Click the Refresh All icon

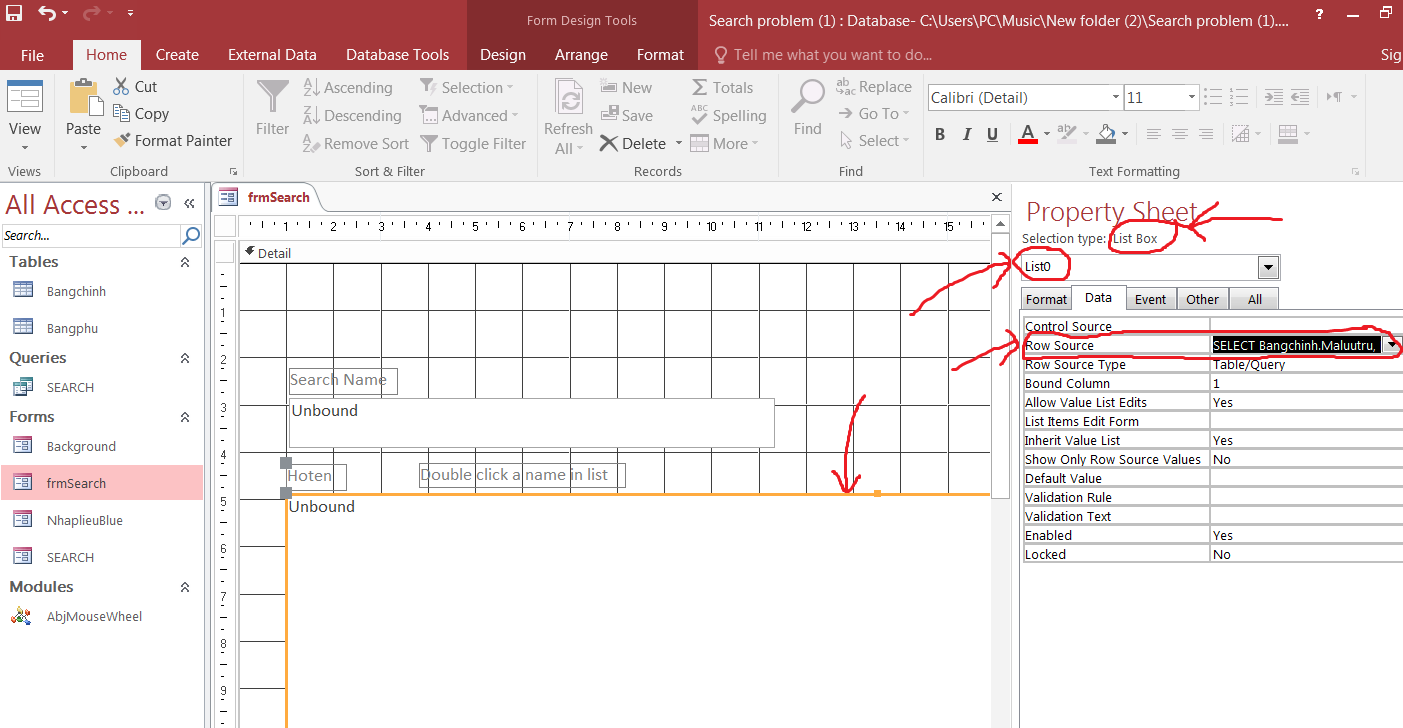tap(569, 99)
